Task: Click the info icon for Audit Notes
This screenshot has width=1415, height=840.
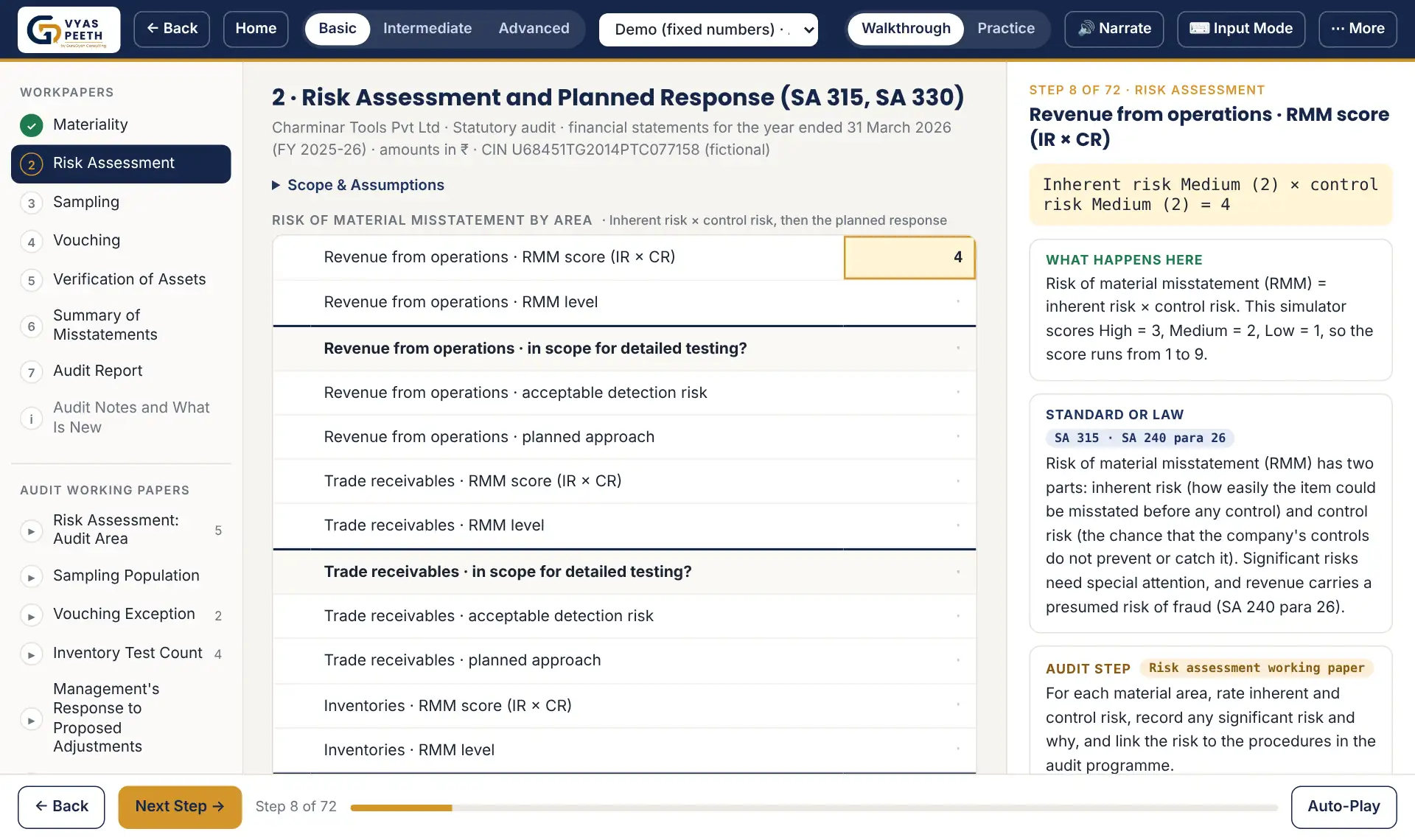Action: click(31, 419)
